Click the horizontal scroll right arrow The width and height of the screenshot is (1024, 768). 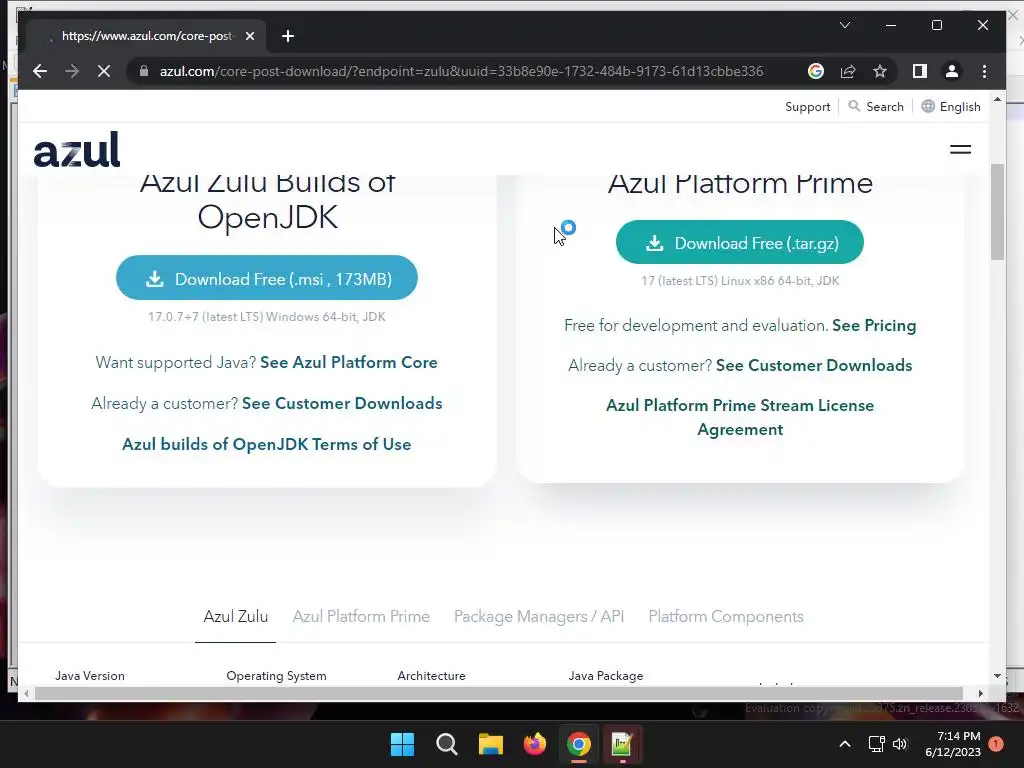pyautogui.click(x=980, y=693)
